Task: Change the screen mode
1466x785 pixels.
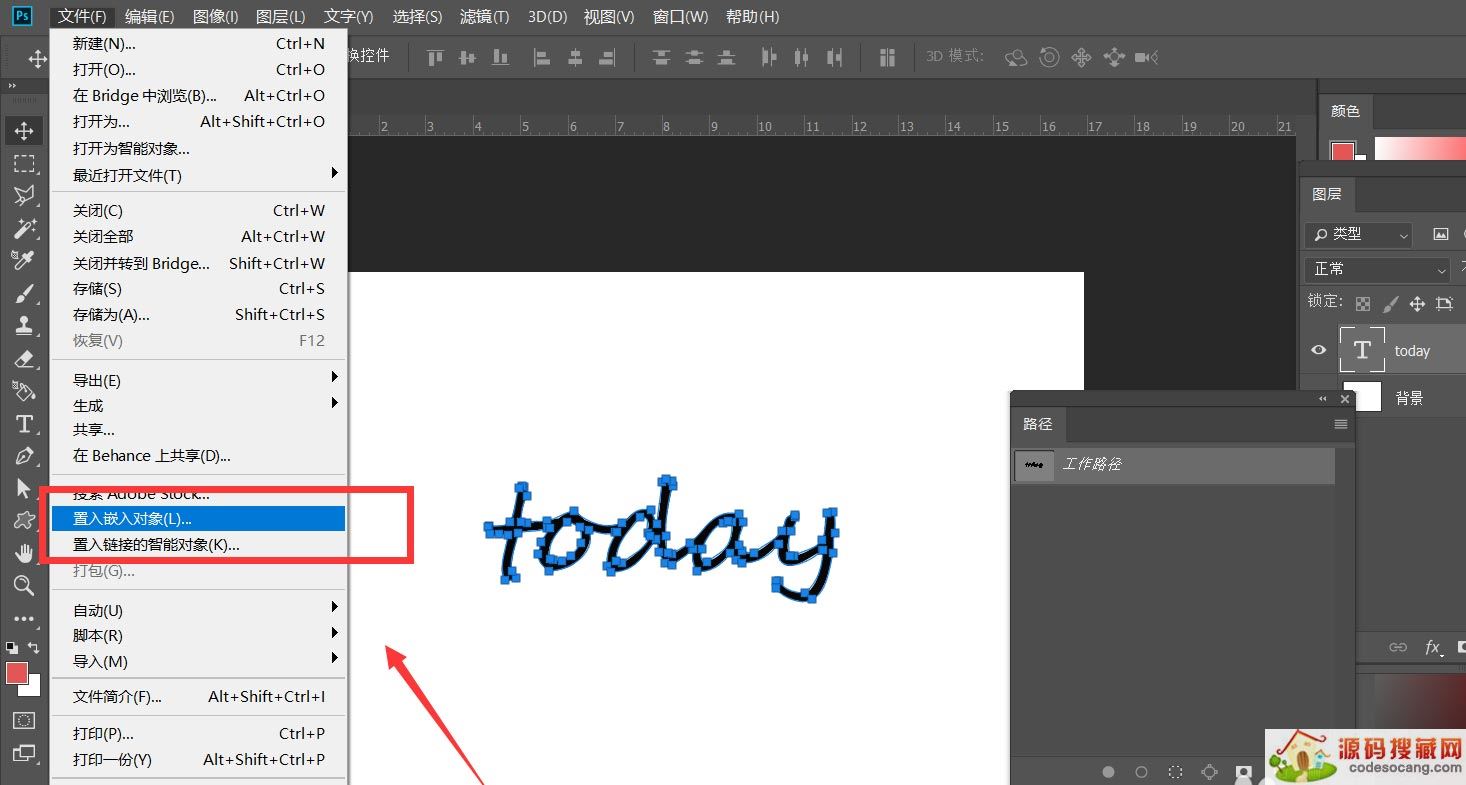Action: 24,753
